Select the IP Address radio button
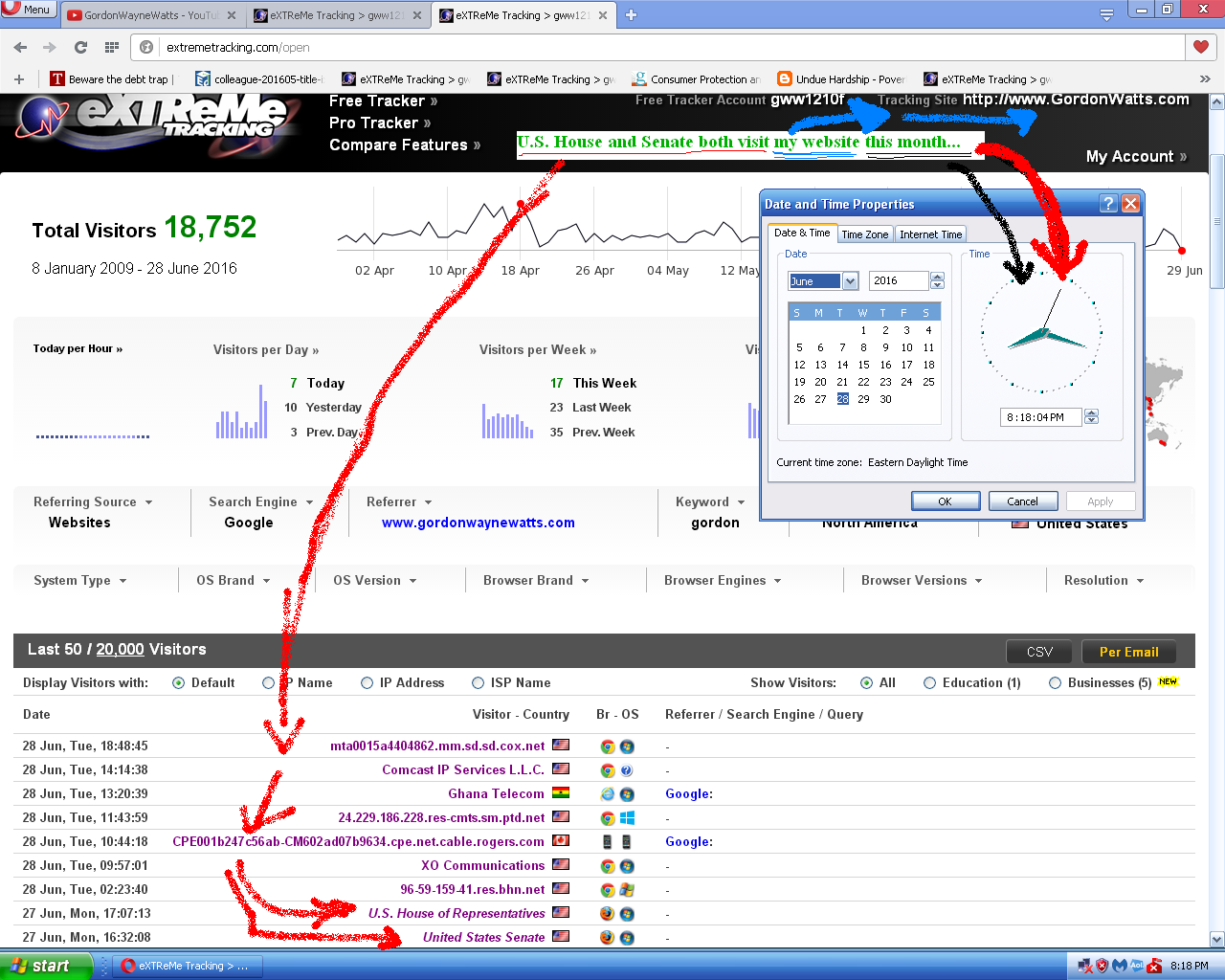This screenshot has width=1225, height=980. 367,683
